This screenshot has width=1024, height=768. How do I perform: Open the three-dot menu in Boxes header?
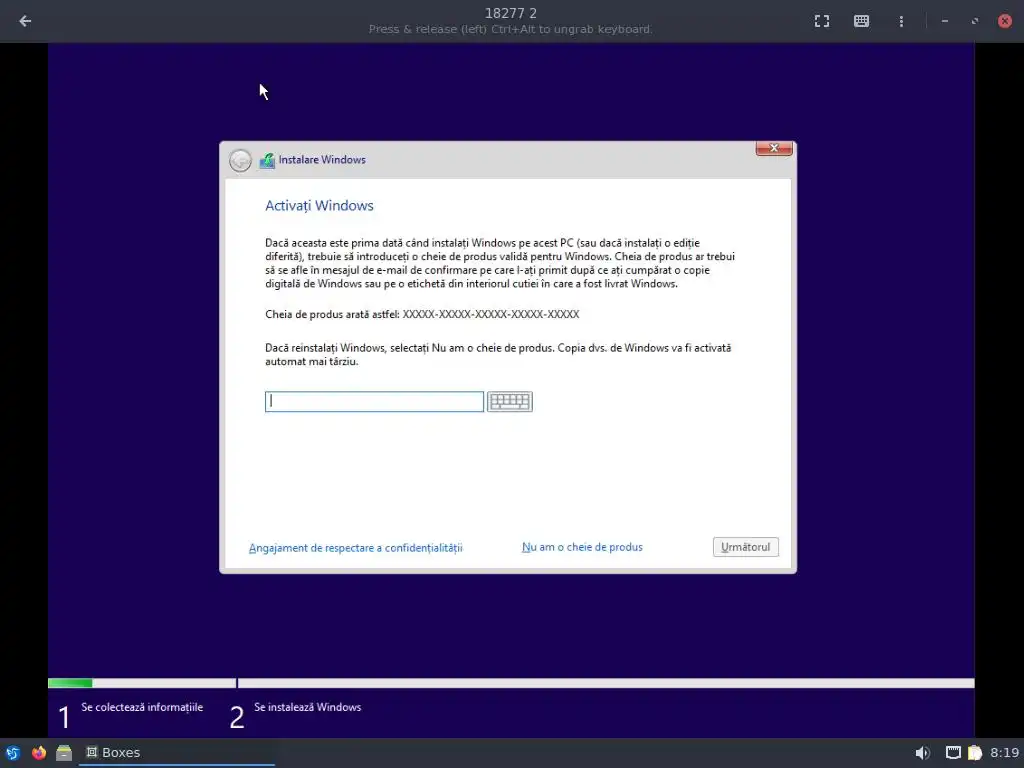click(x=901, y=21)
